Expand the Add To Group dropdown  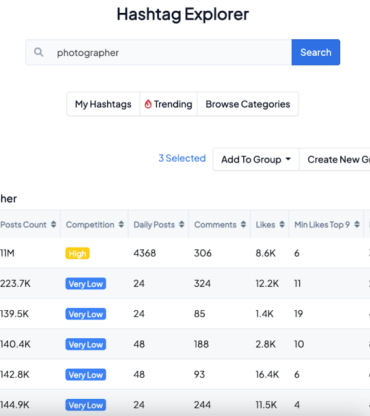(256, 159)
